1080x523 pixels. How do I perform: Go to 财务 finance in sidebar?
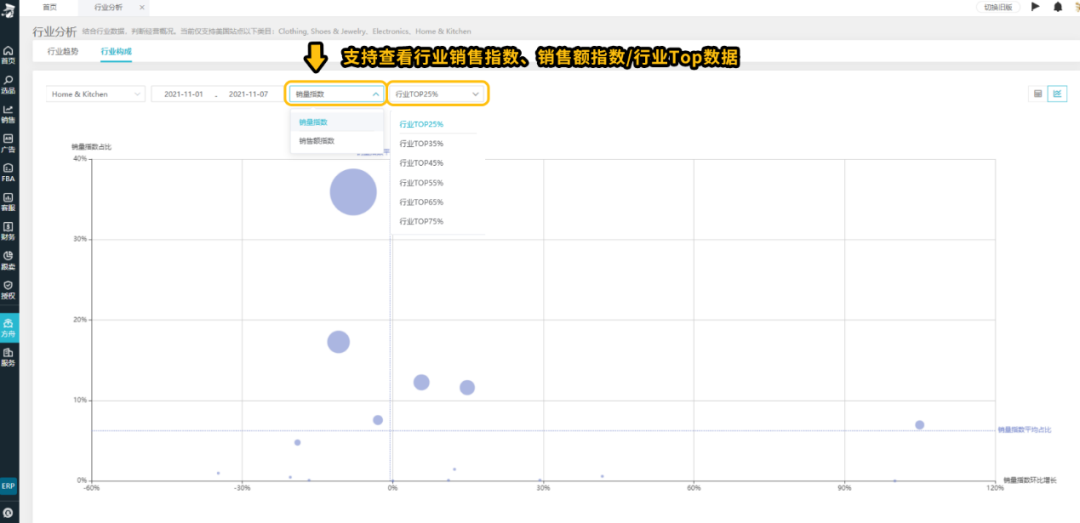click(8, 231)
